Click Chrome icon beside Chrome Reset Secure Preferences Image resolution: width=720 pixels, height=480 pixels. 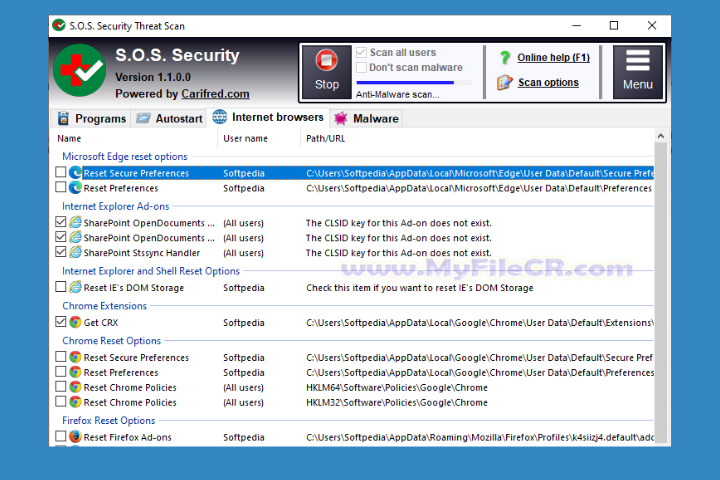(75, 357)
